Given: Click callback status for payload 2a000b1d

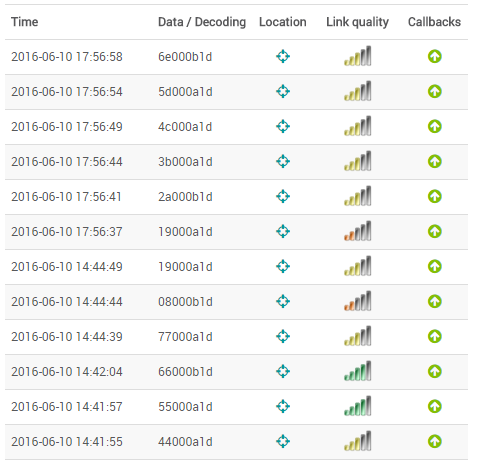Looking at the screenshot, I should [x=434, y=196].
